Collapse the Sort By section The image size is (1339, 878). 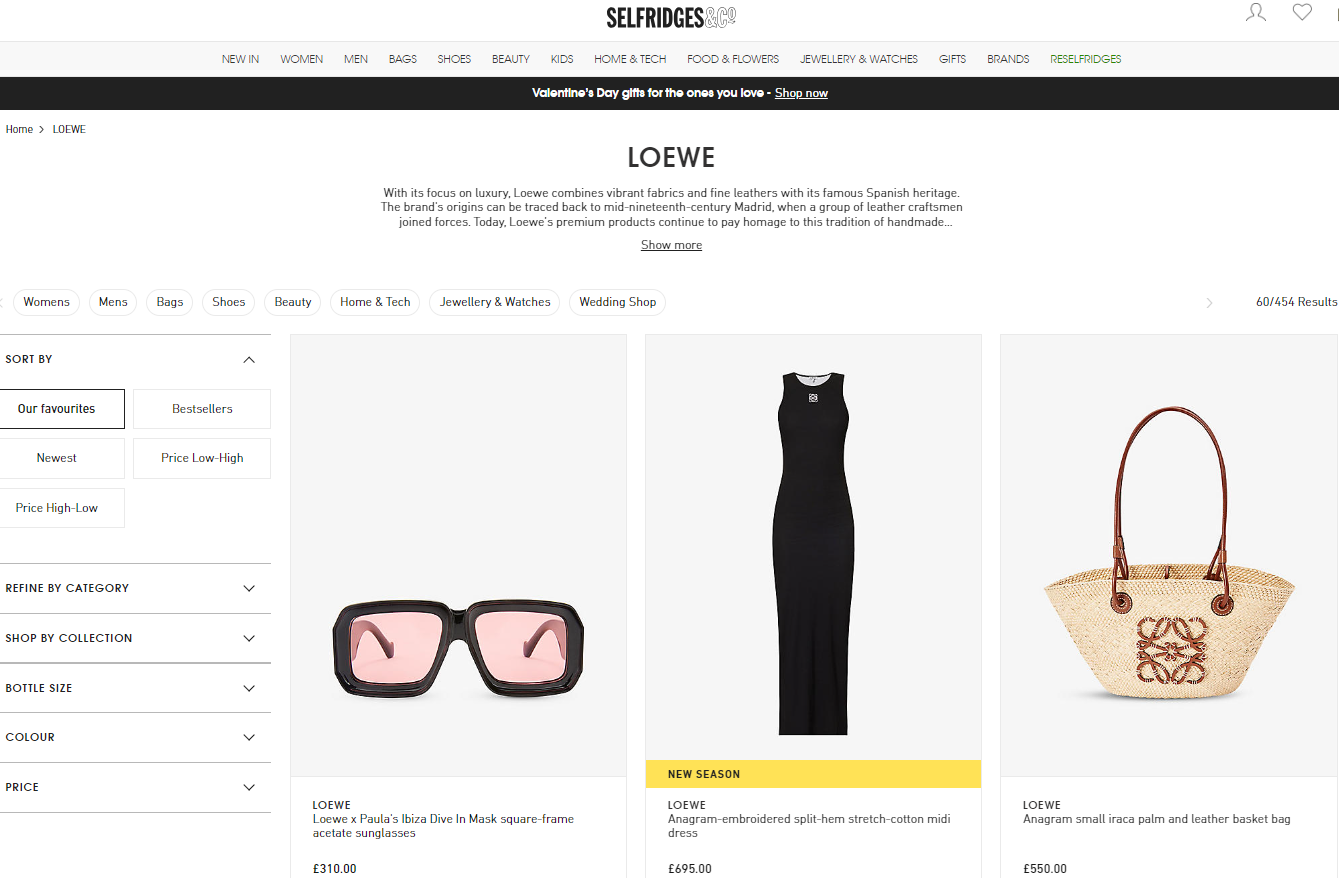pos(135,359)
